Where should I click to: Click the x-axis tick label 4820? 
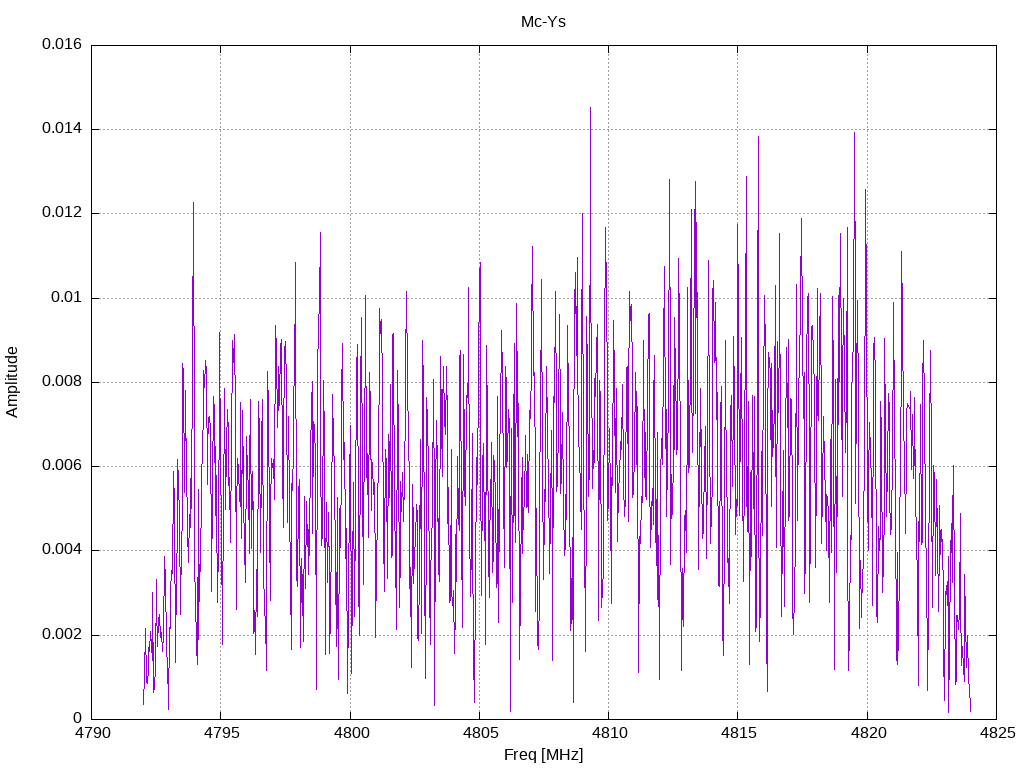(x=868, y=733)
